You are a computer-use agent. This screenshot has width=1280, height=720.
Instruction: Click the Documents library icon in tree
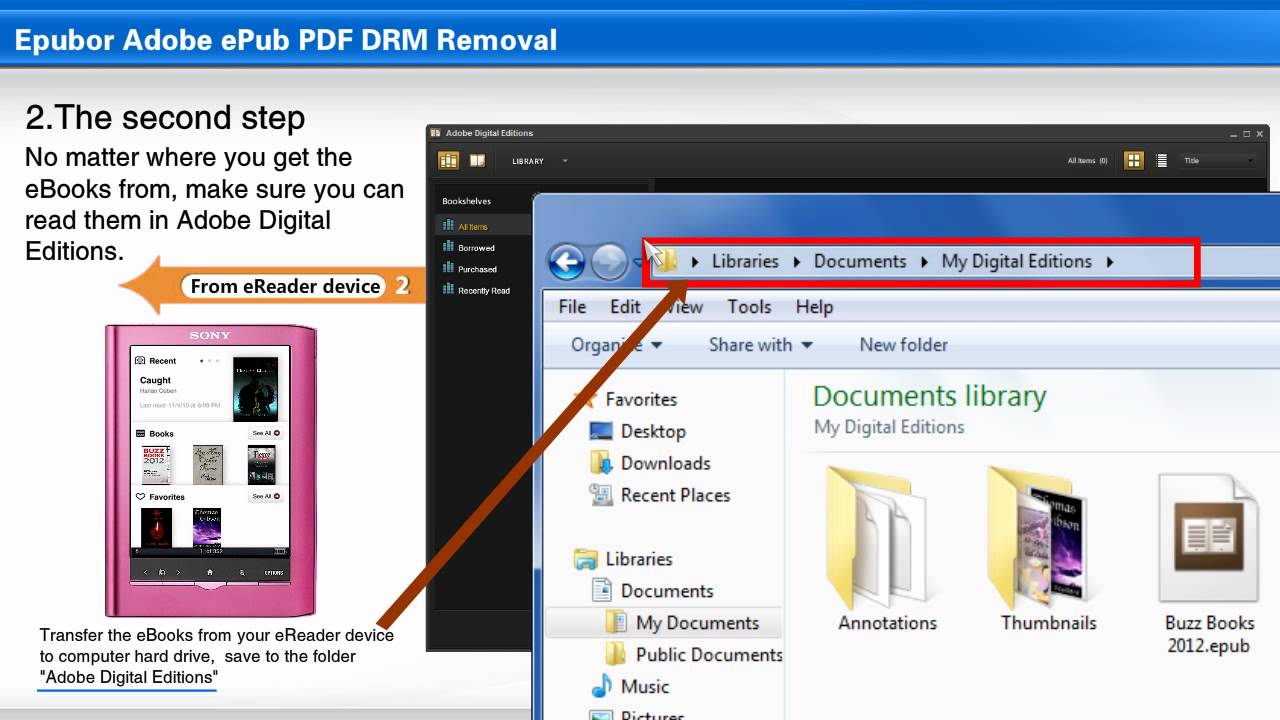(x=602, y=591)
